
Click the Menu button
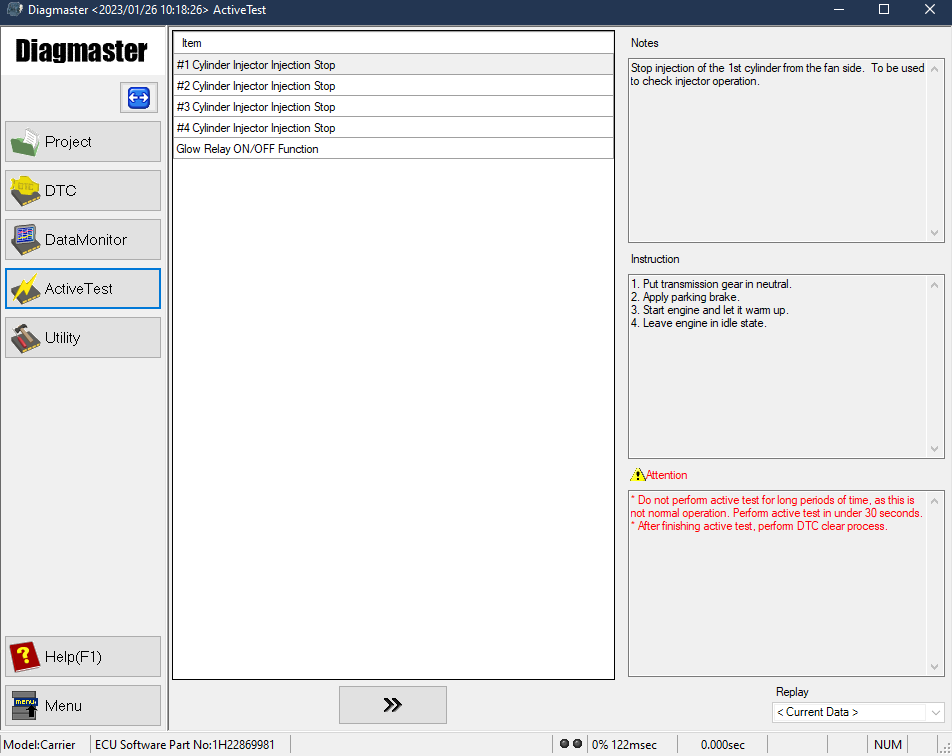click(83, 706)
